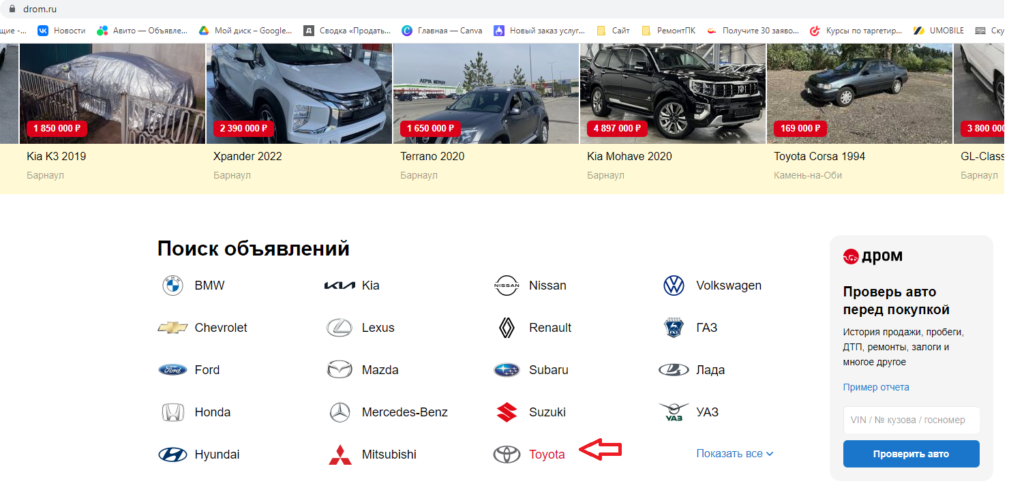1024x492 pixels.
Task: Click the Renault diamond logo icon
Action: (x=507, y=328)
